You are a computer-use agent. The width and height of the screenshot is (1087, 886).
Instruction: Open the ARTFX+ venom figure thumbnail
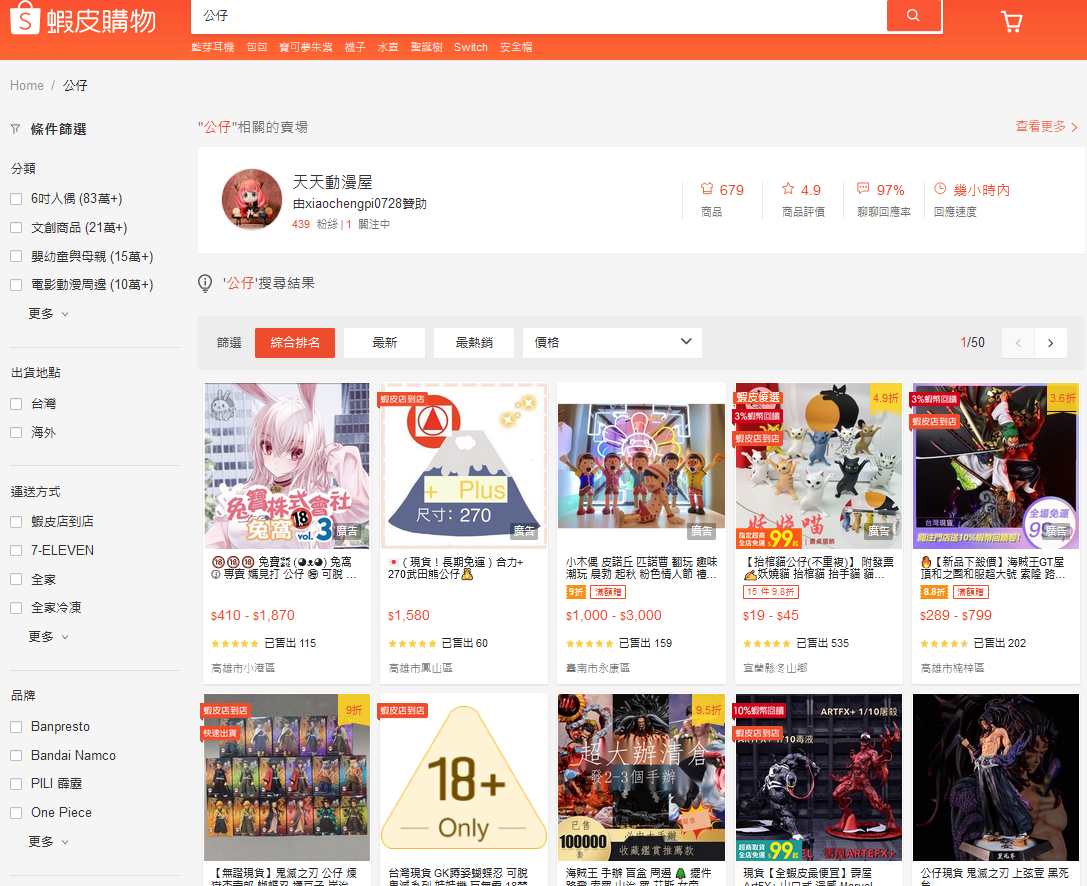coord(819,777)
